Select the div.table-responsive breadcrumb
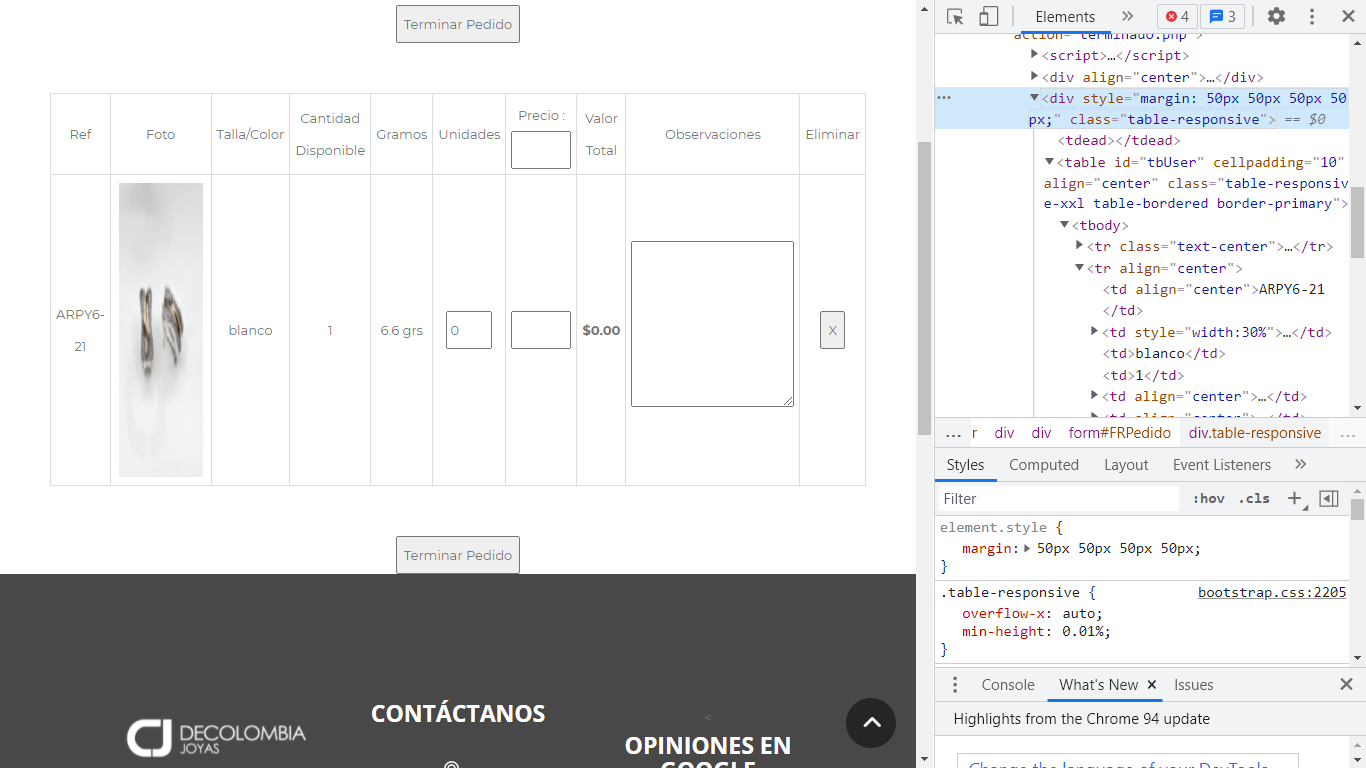1366x768 pixels. (x=1255, y=433)
